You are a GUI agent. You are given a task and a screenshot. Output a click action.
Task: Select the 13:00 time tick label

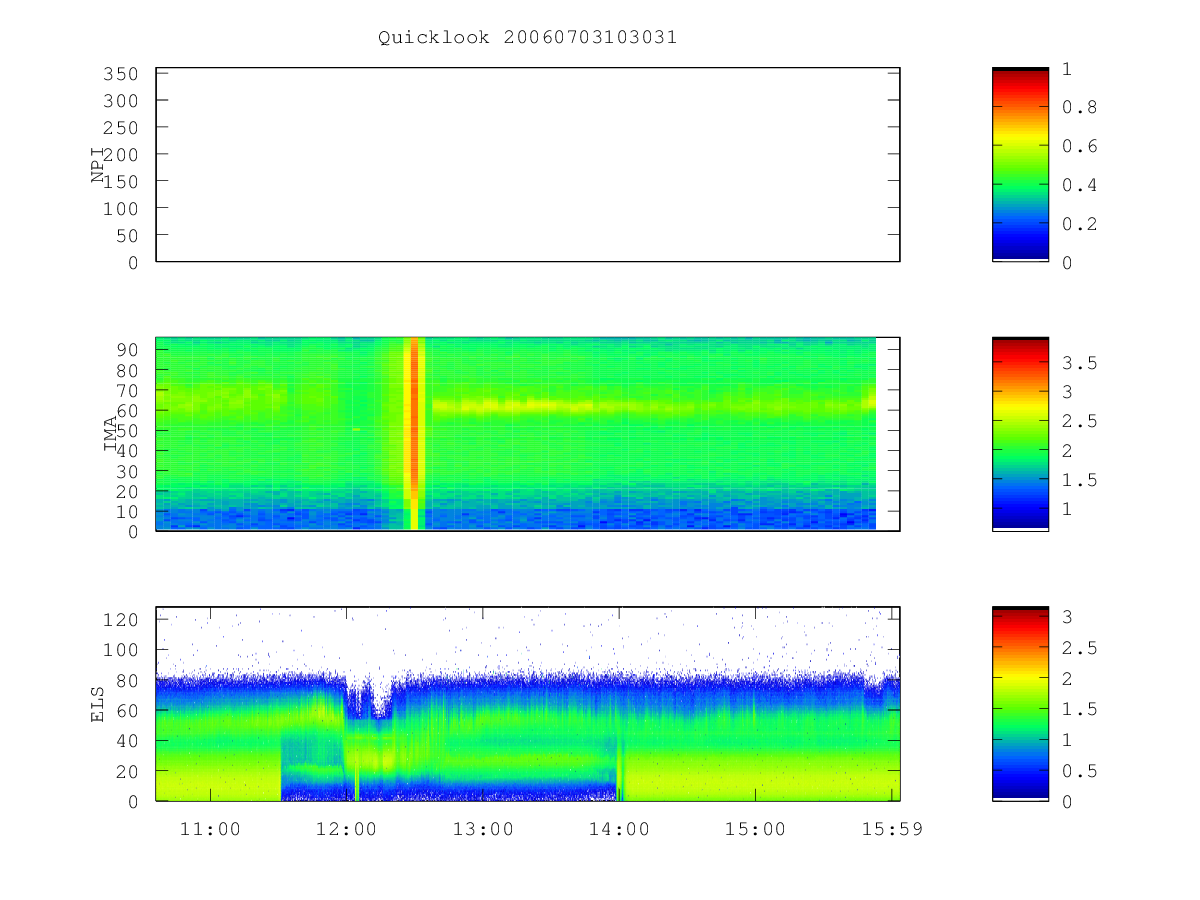click(482, 829)
